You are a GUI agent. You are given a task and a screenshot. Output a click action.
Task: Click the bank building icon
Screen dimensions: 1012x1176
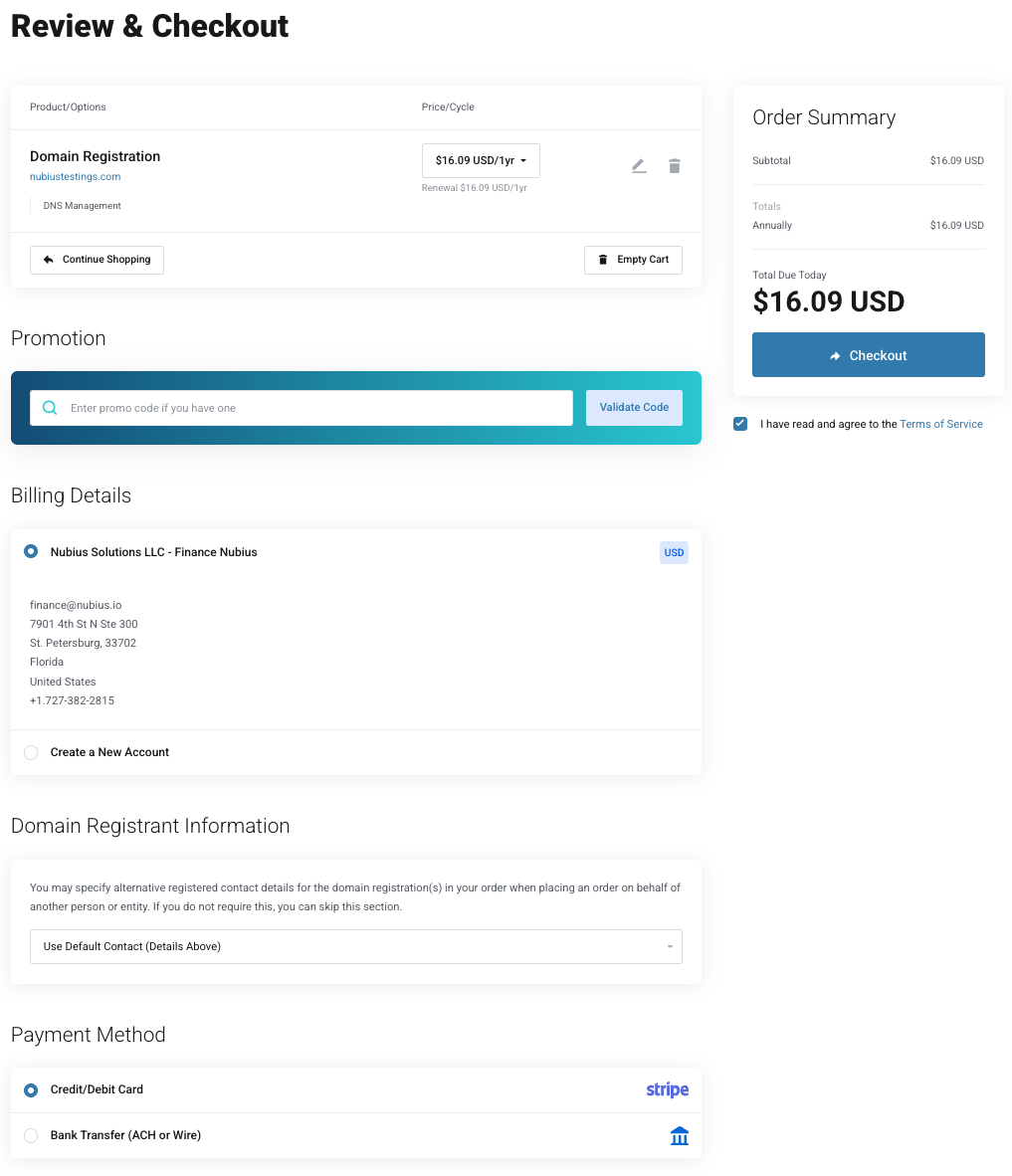pyautogui.click(x=680, y=1136)
